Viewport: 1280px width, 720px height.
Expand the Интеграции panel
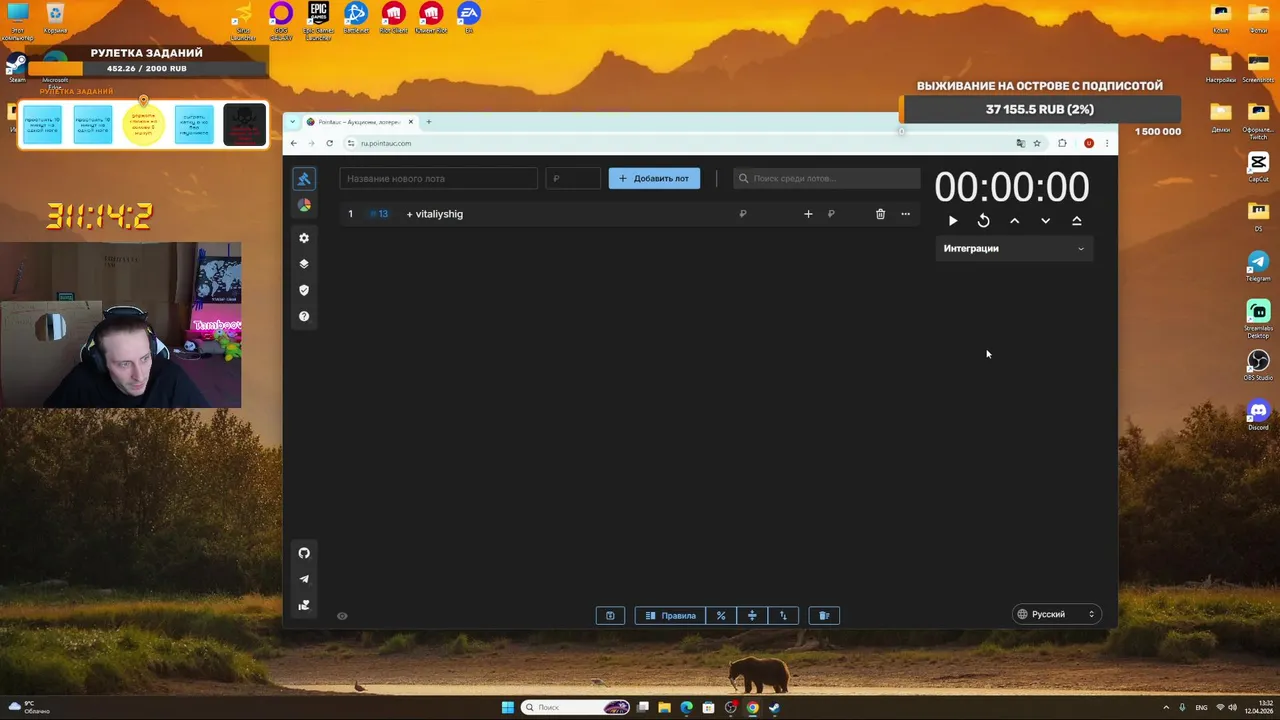pyautogui.click(x=1014, y=248)
